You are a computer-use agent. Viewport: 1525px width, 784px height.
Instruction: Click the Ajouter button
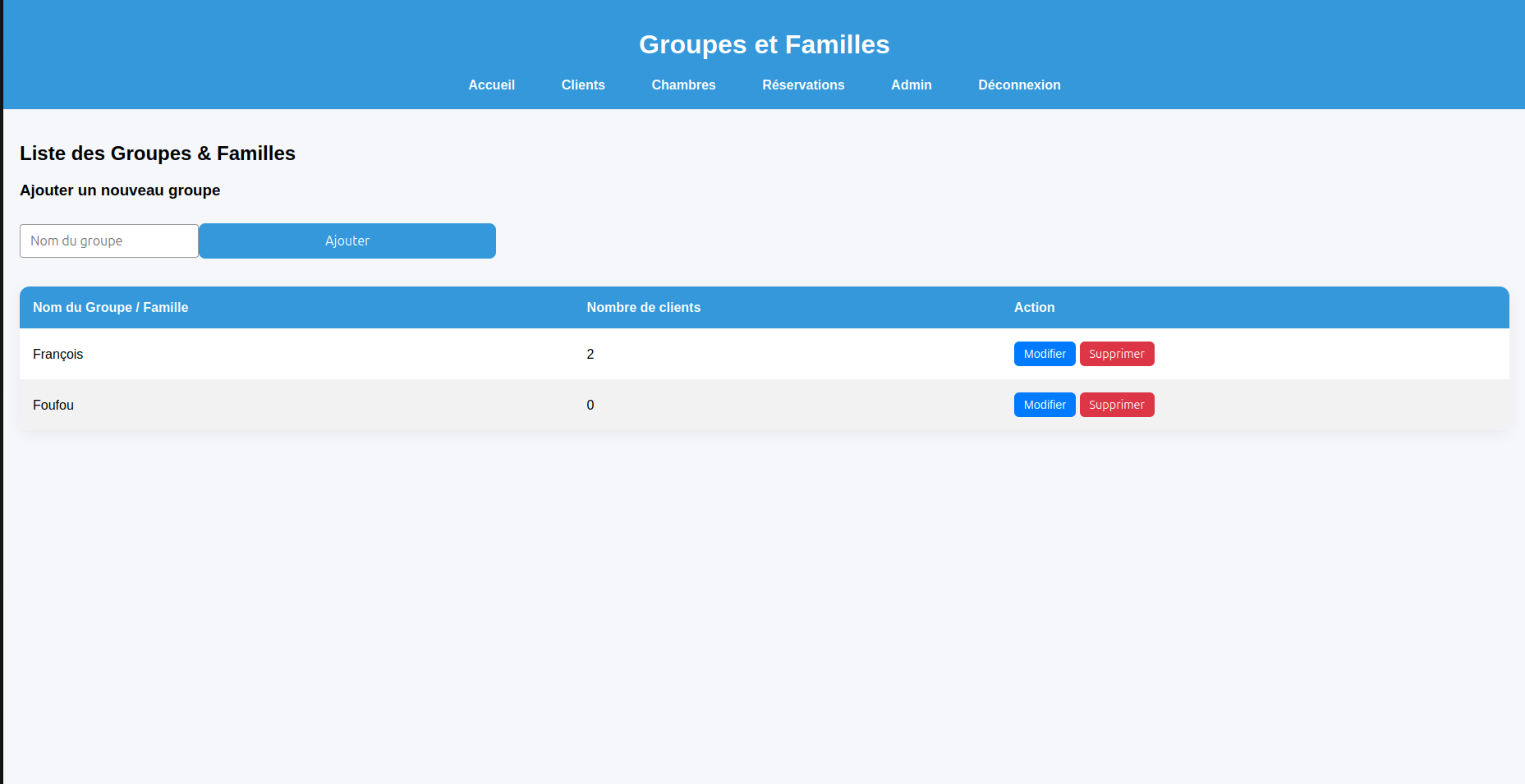pyautogui.click(x=347, y=241)
